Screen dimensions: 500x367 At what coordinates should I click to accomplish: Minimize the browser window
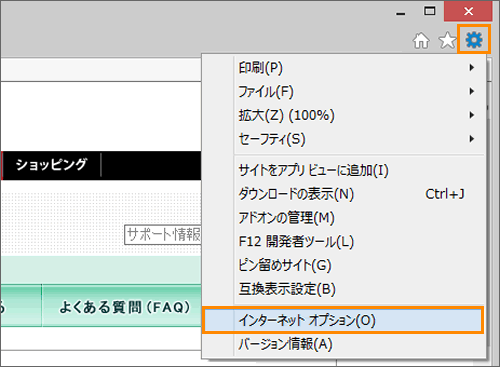point(401,13)
